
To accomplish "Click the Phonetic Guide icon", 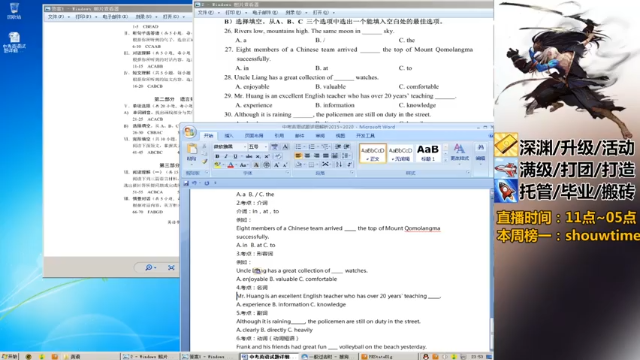I will 275,147.
